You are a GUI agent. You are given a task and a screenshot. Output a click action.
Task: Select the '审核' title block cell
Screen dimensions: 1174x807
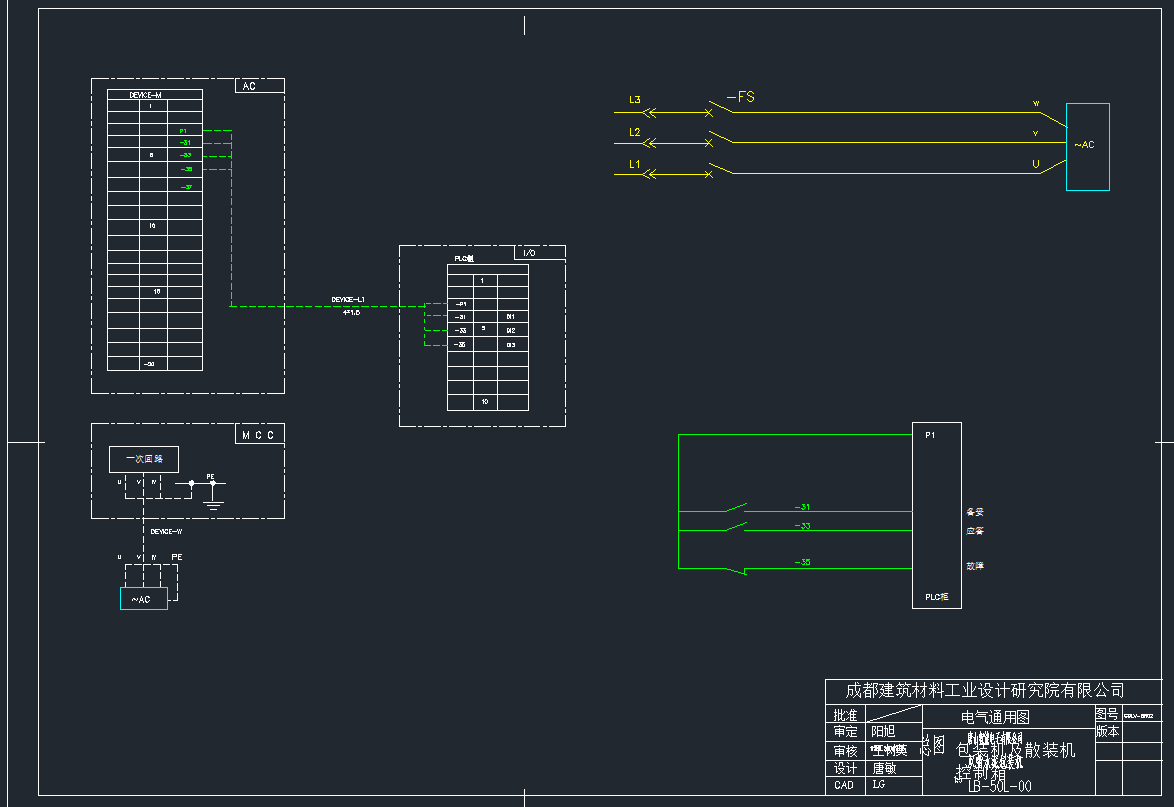point(845,750)
